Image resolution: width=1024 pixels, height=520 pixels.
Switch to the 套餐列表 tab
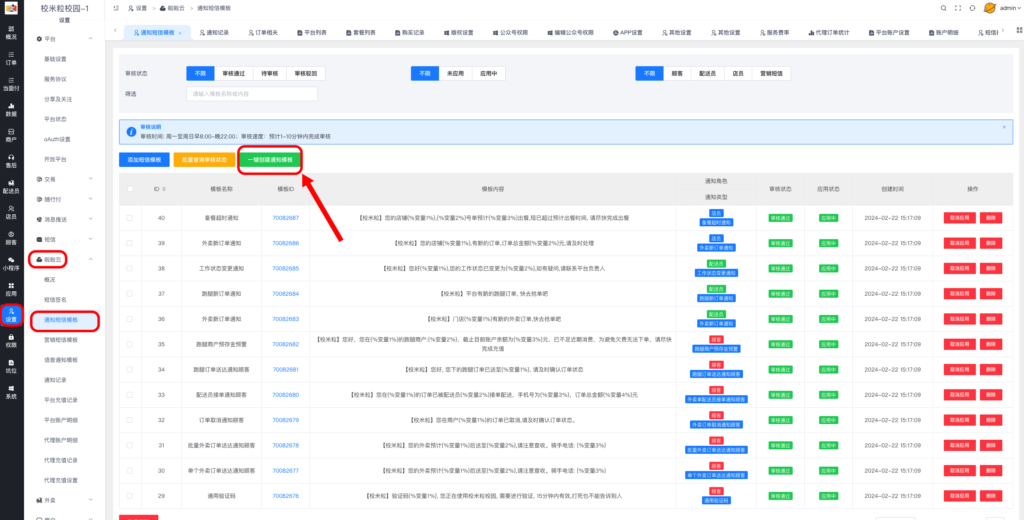(360, 33)
